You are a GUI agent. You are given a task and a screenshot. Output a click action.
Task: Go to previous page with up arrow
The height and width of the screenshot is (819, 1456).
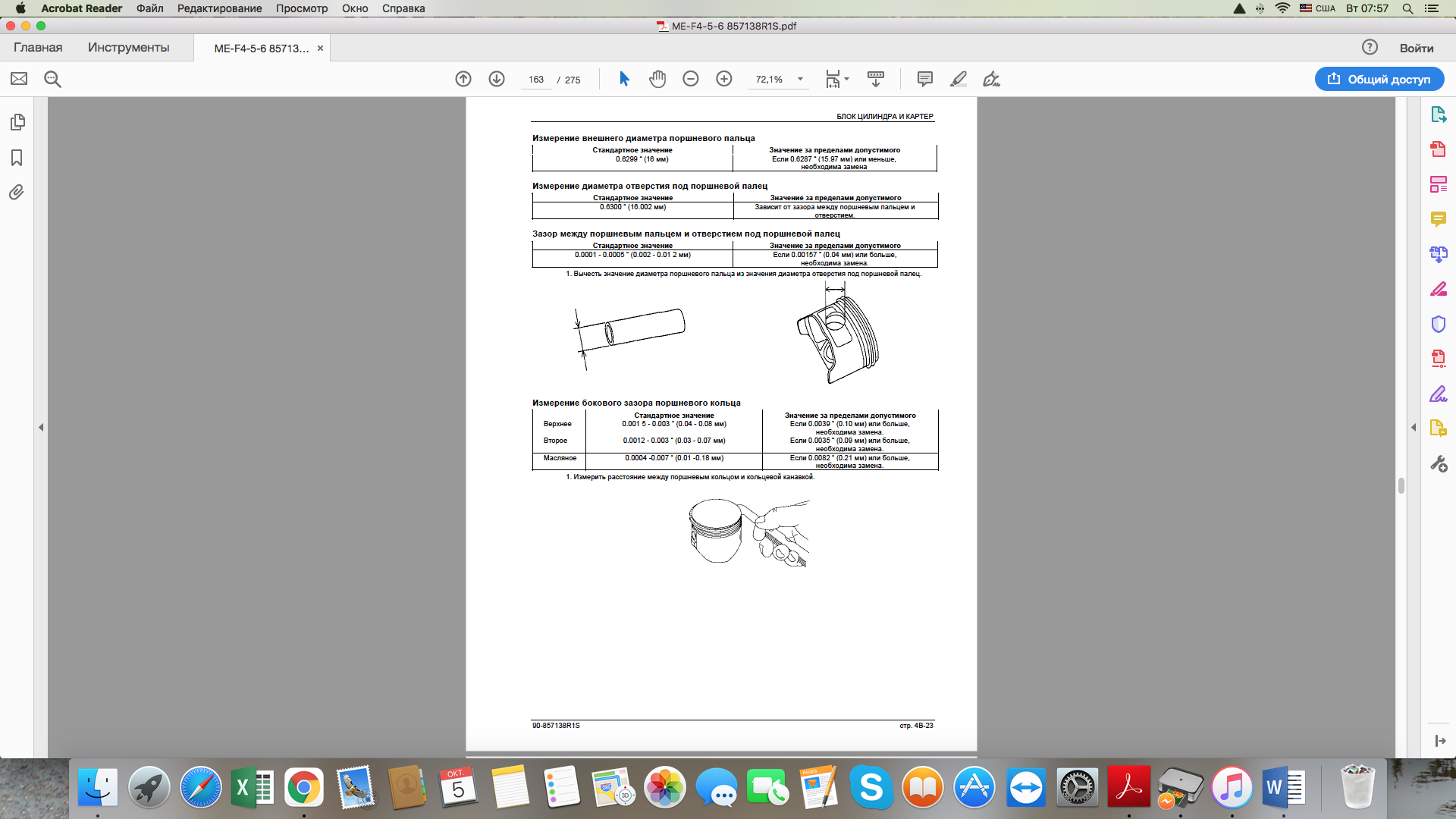463,79
